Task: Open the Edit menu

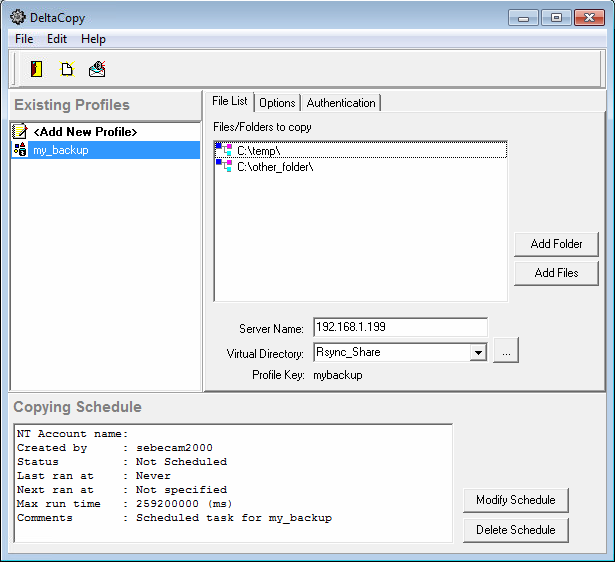Action: coord(57,39)
